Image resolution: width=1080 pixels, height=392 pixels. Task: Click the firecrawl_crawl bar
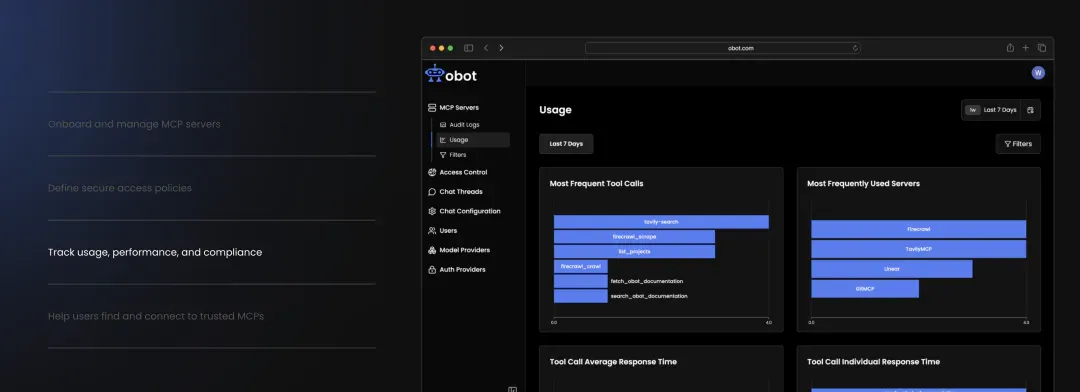point(581,267)
